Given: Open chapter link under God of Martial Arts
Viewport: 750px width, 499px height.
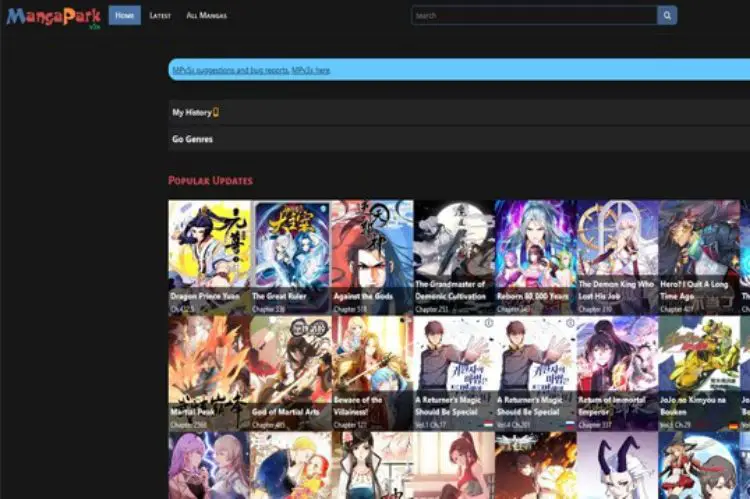Looking at the screenshot, I should pos(268,425).
